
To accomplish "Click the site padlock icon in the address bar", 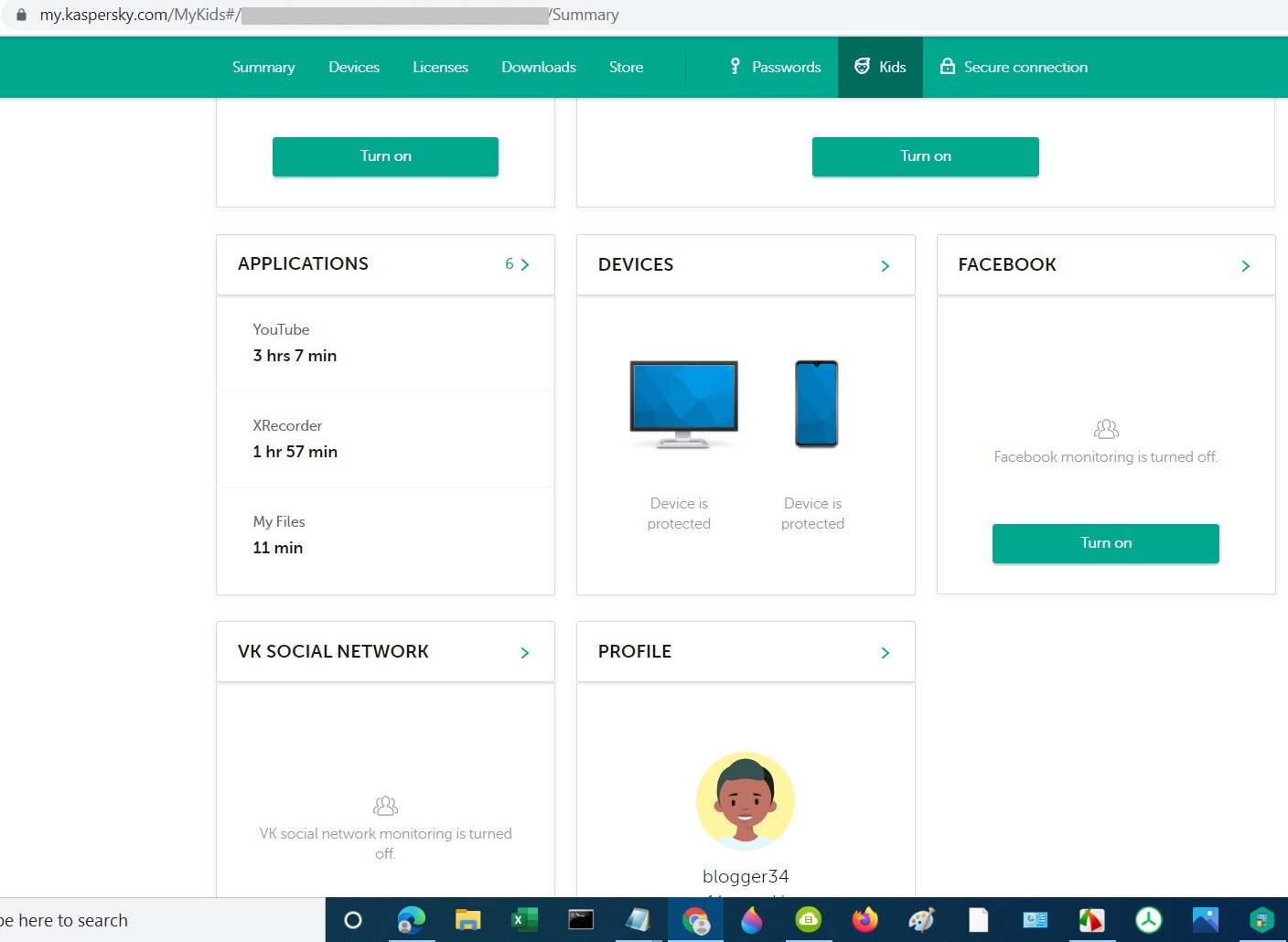I will [x=22, y=15].
